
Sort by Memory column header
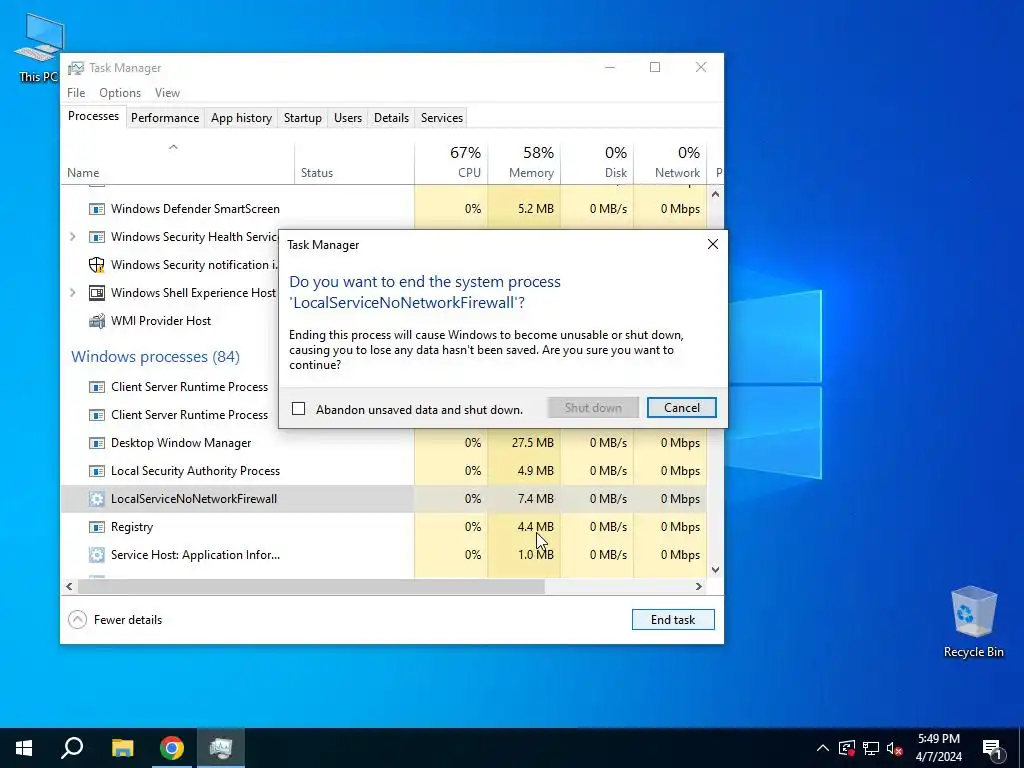(x=524, y=162)
